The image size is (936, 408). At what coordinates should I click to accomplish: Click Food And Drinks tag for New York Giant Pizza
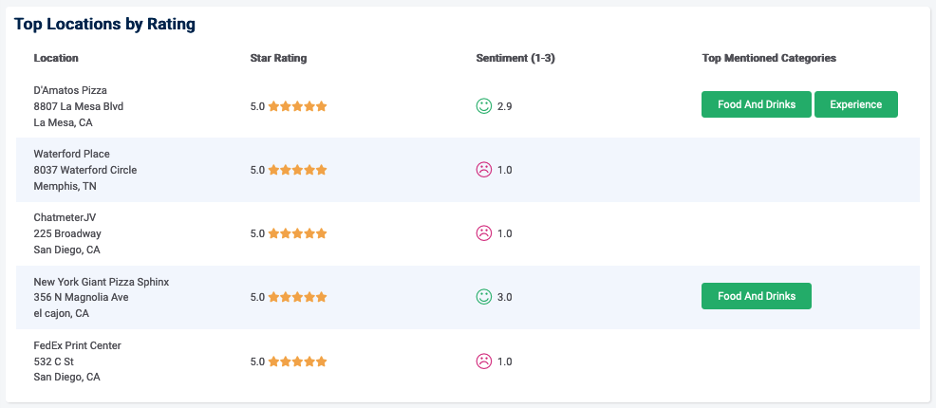(x=756, y=296)
